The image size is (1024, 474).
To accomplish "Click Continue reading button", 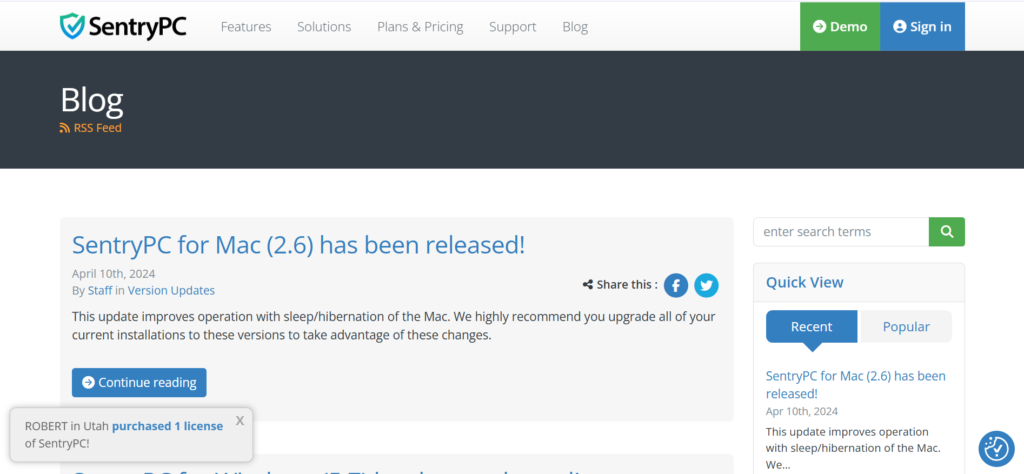I will (x=139, y=383).
